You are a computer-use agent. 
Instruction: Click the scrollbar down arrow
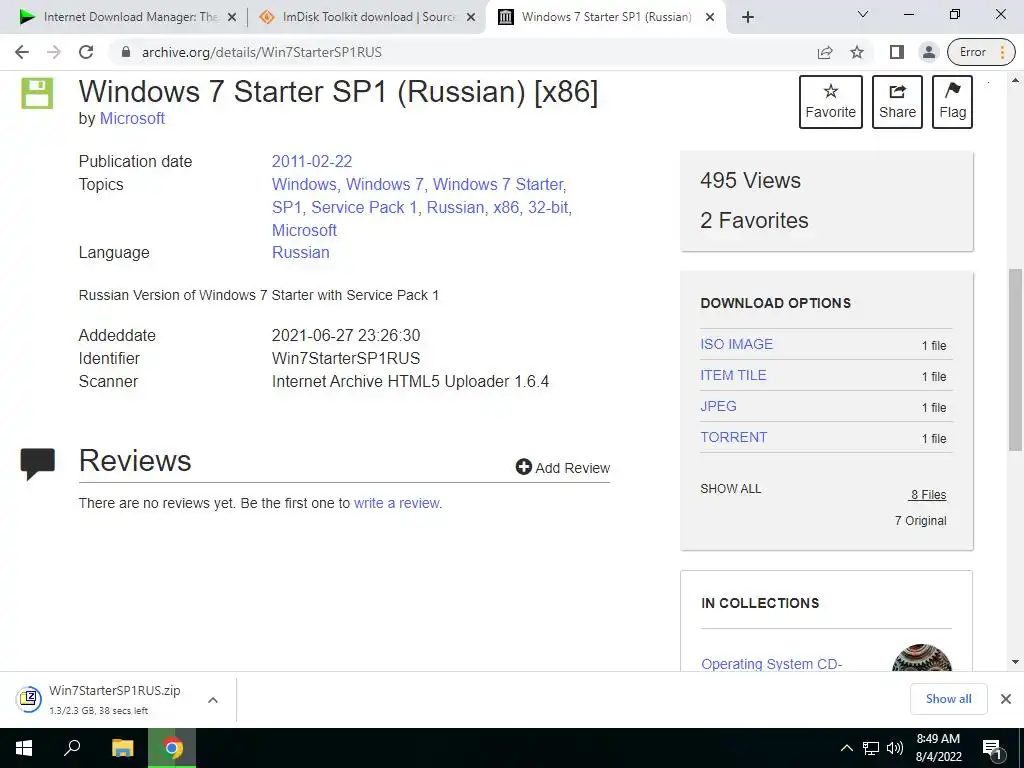tap(1015, 662)
